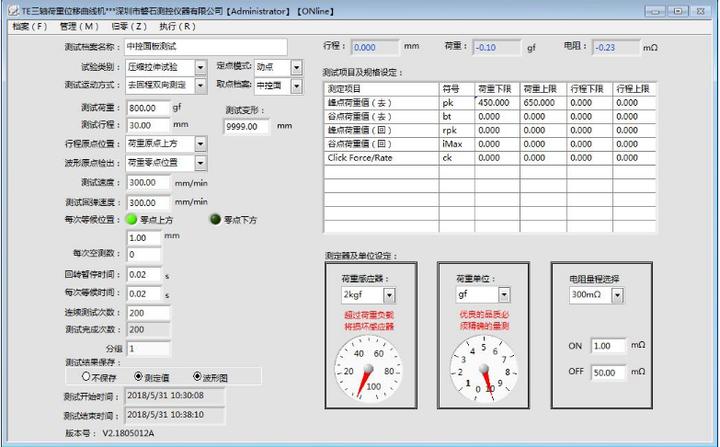This screenshot has height=447, width=720.
Task: Expand the 测试运动方式 dropdown
Action: pos(201,85)
